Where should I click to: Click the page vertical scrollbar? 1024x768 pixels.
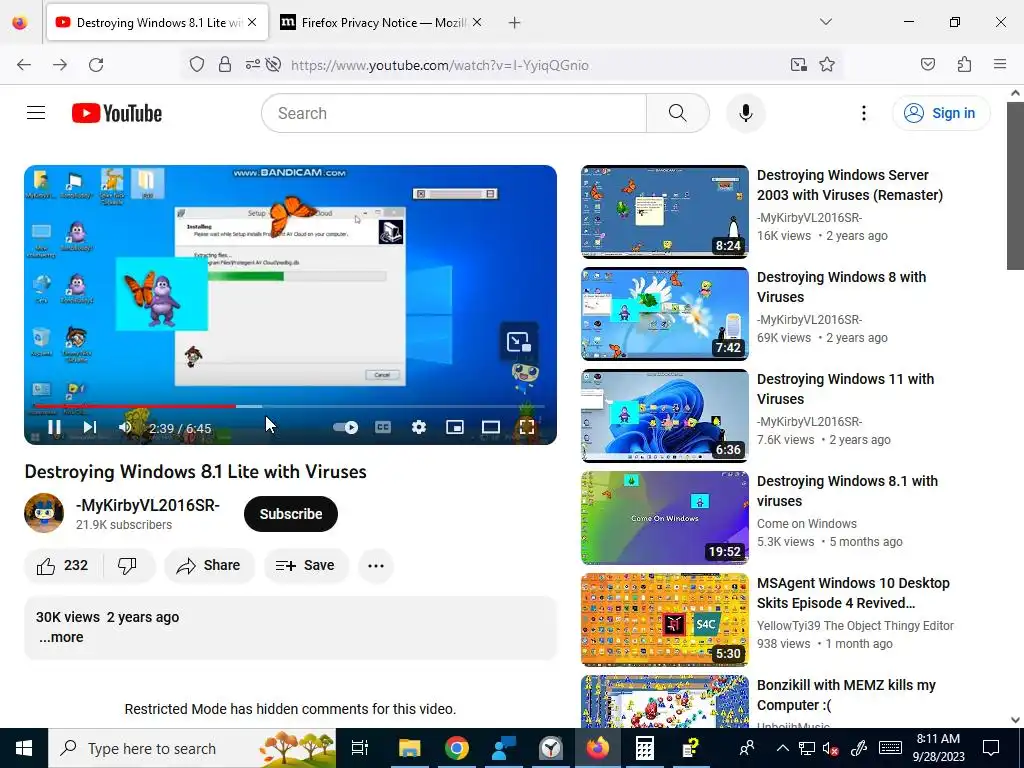tap(1015, 186)
